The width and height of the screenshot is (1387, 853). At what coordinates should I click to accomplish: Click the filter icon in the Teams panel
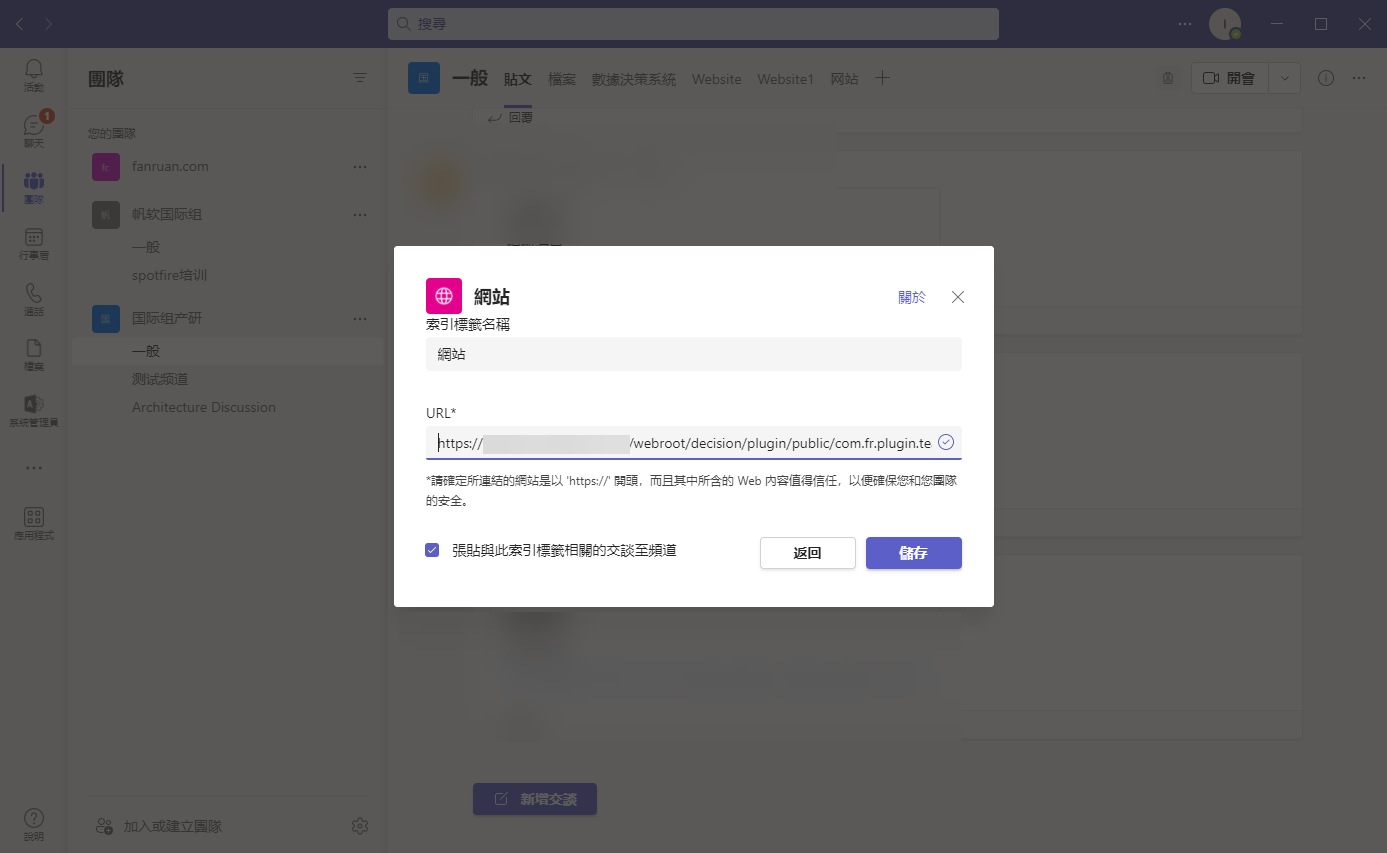pos(359,77)
